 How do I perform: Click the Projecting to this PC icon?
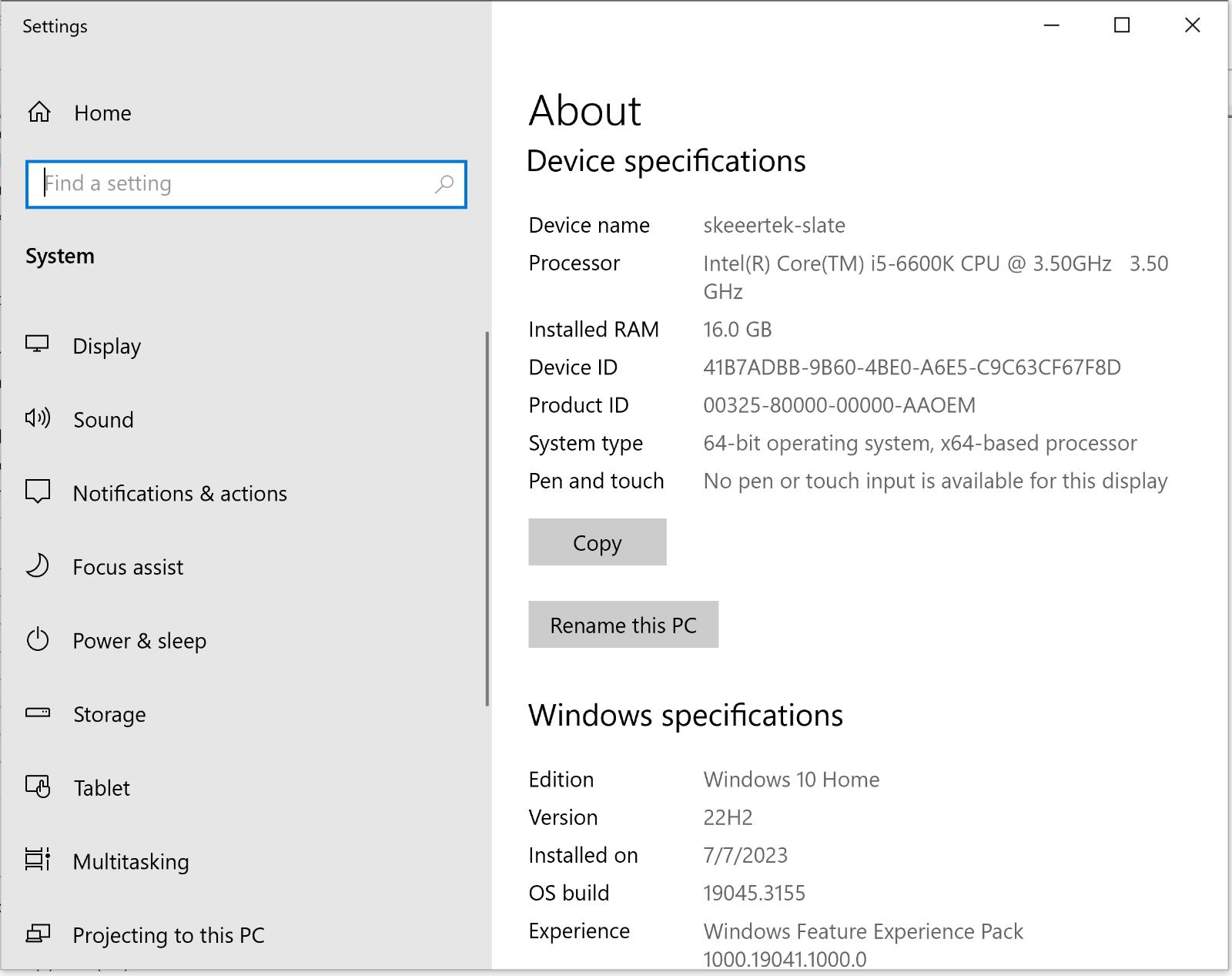pyautogui.click(x=38, y=934)
